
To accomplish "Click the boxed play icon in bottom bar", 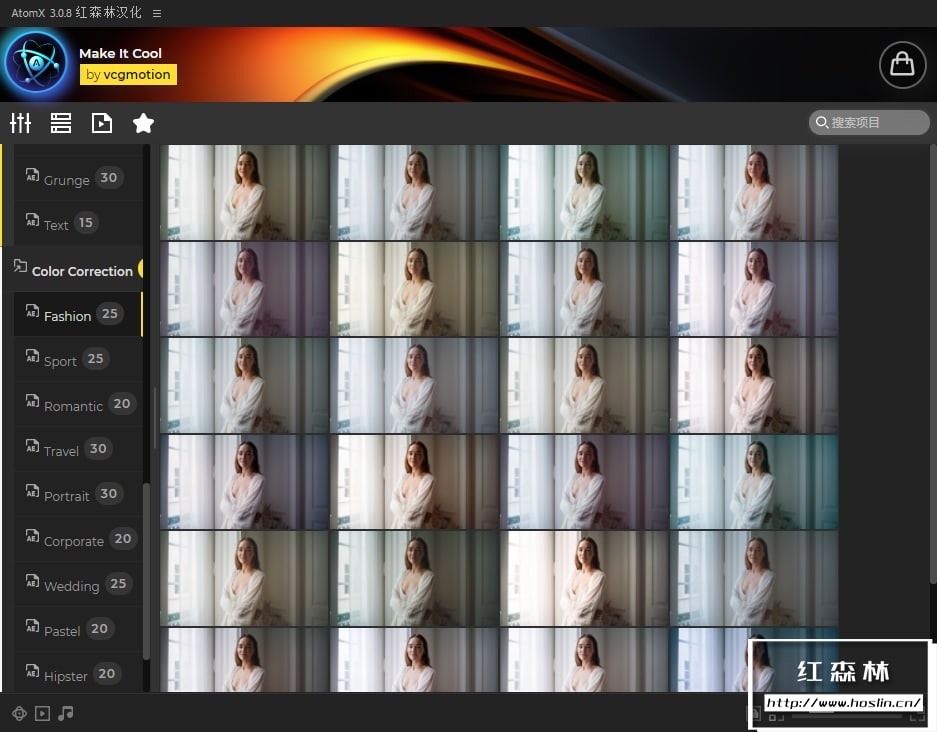I will coord(42,713).
